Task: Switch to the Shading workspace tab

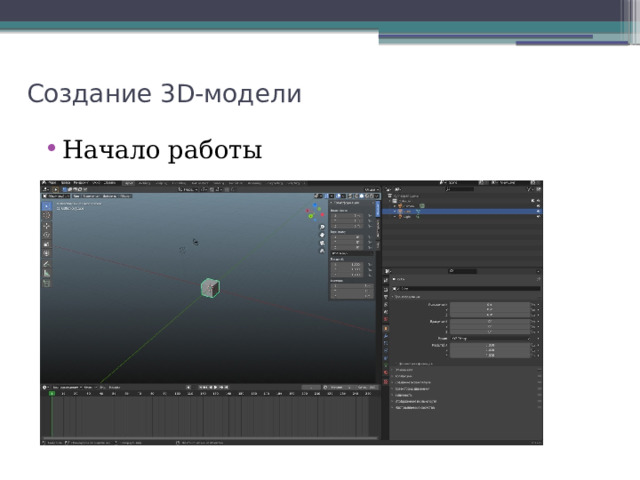Action: (218, 183)
